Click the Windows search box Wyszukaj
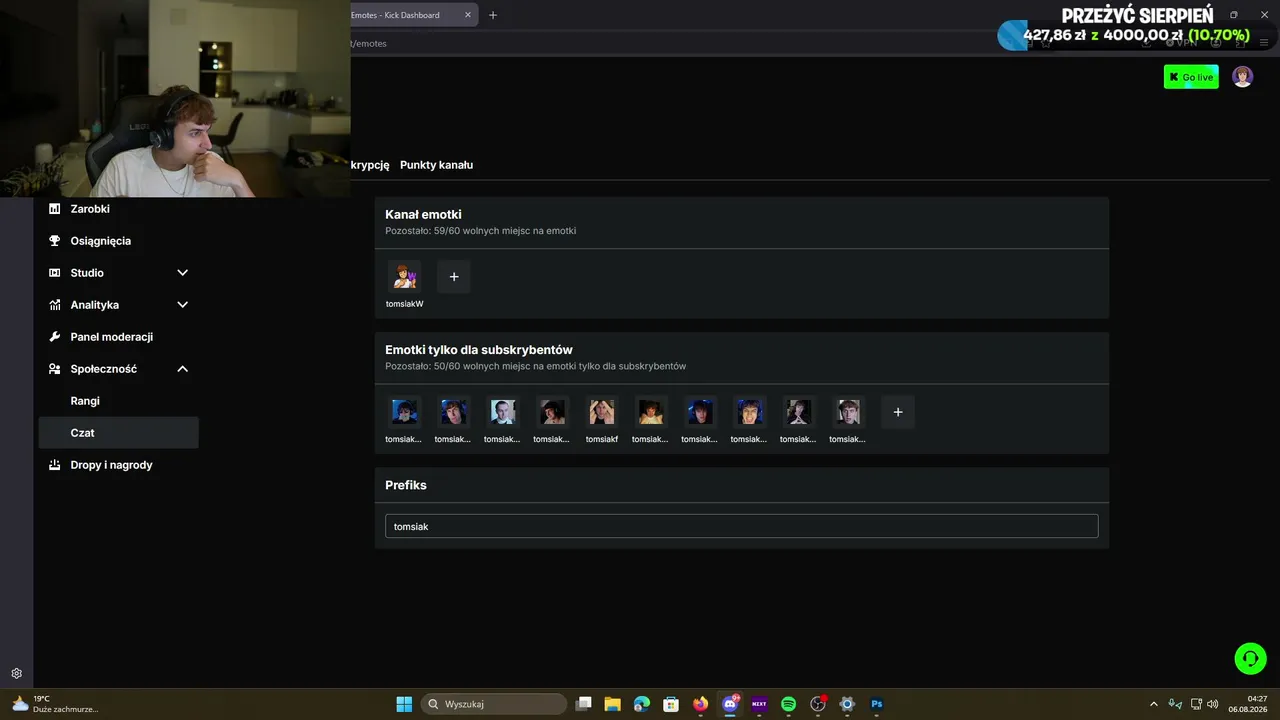Image resolution: width=1280 pixels, height=720 pixels. [x=494, y=704]
